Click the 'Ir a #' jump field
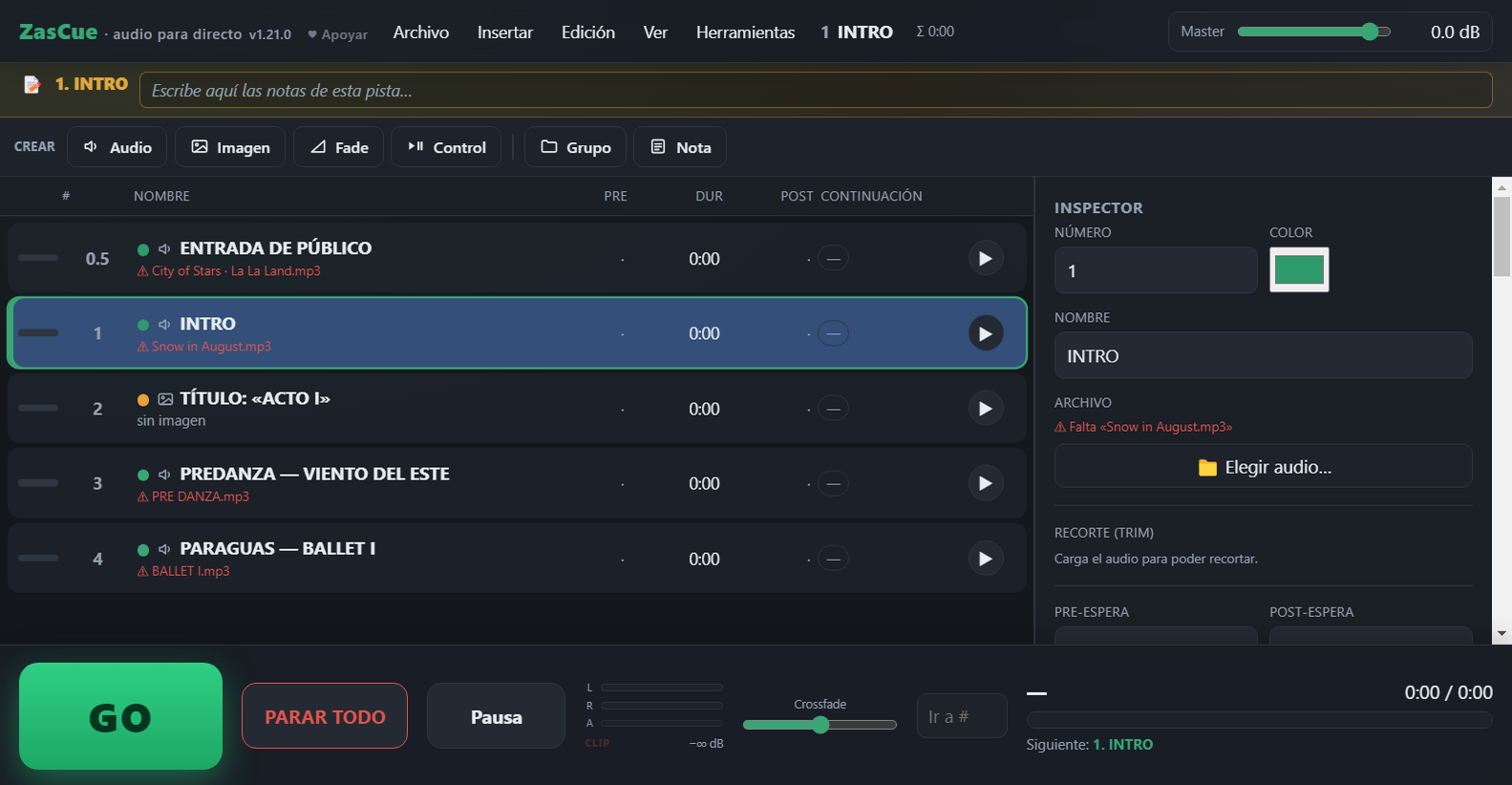This screenshot has width=1512, height=785. tap(962, 716)
